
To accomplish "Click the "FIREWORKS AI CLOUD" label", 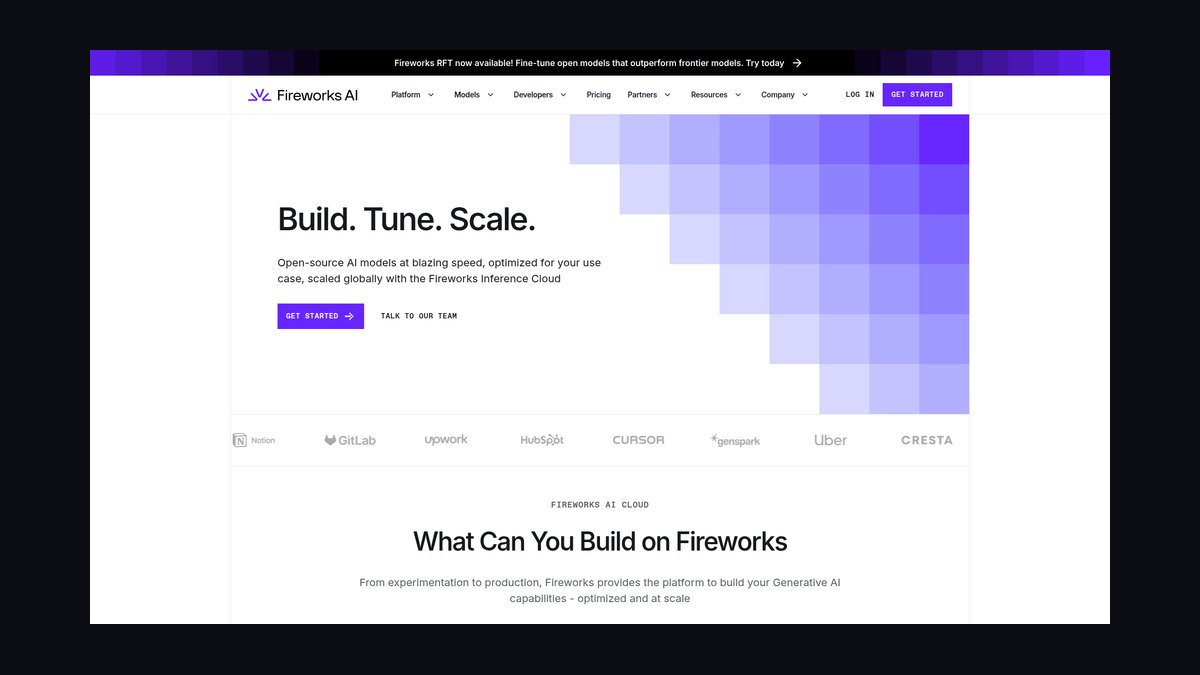I will 600,505.
